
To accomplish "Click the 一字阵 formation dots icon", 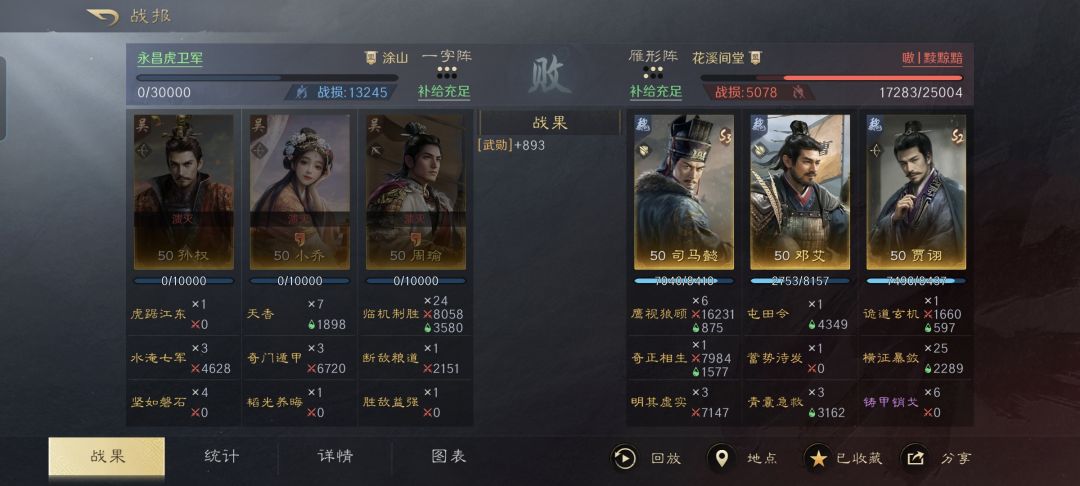I will (x=446, y=72).
